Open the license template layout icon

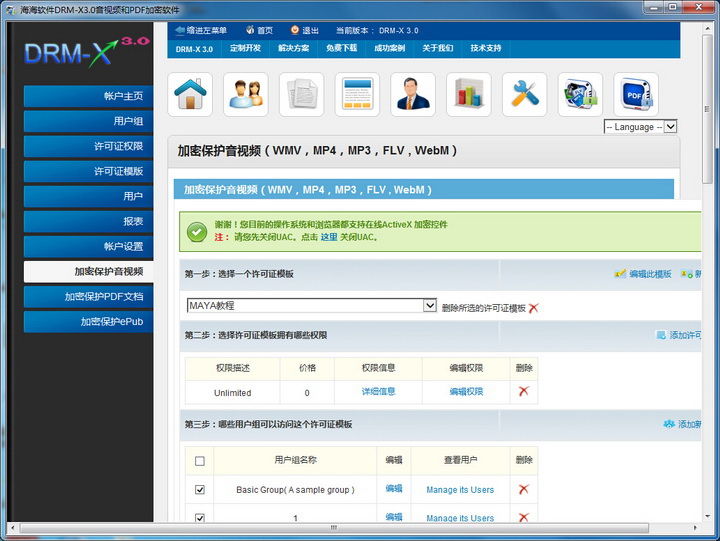click(x=357, y=94)
